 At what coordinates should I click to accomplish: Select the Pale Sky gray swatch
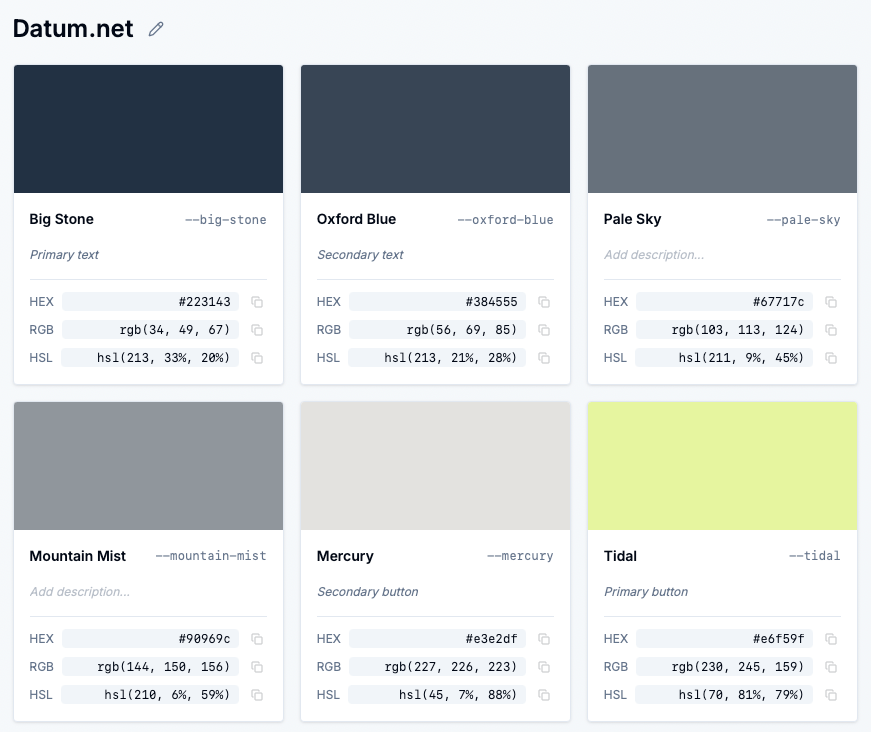[x=722, y=129]
